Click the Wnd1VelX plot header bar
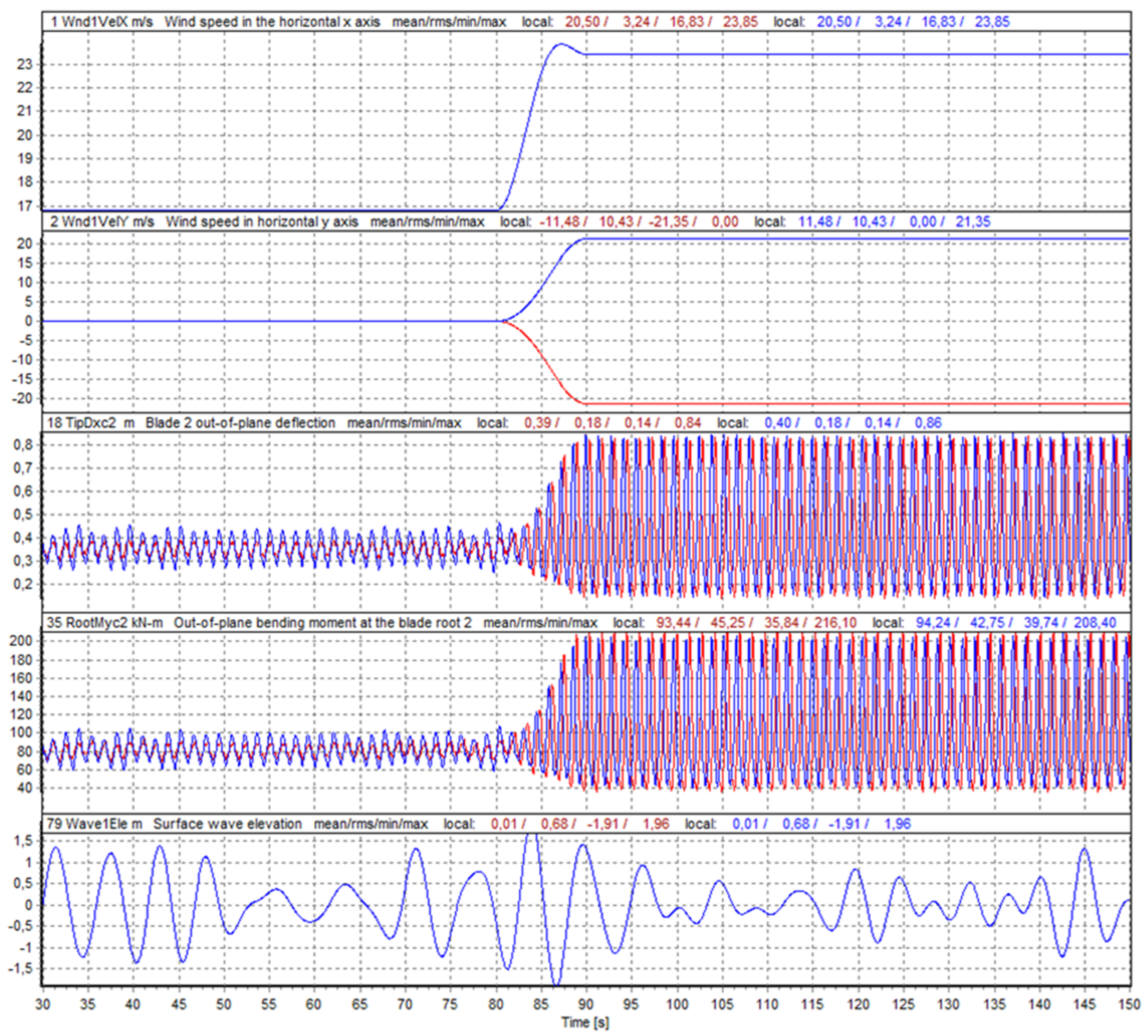 click(273, 22)
